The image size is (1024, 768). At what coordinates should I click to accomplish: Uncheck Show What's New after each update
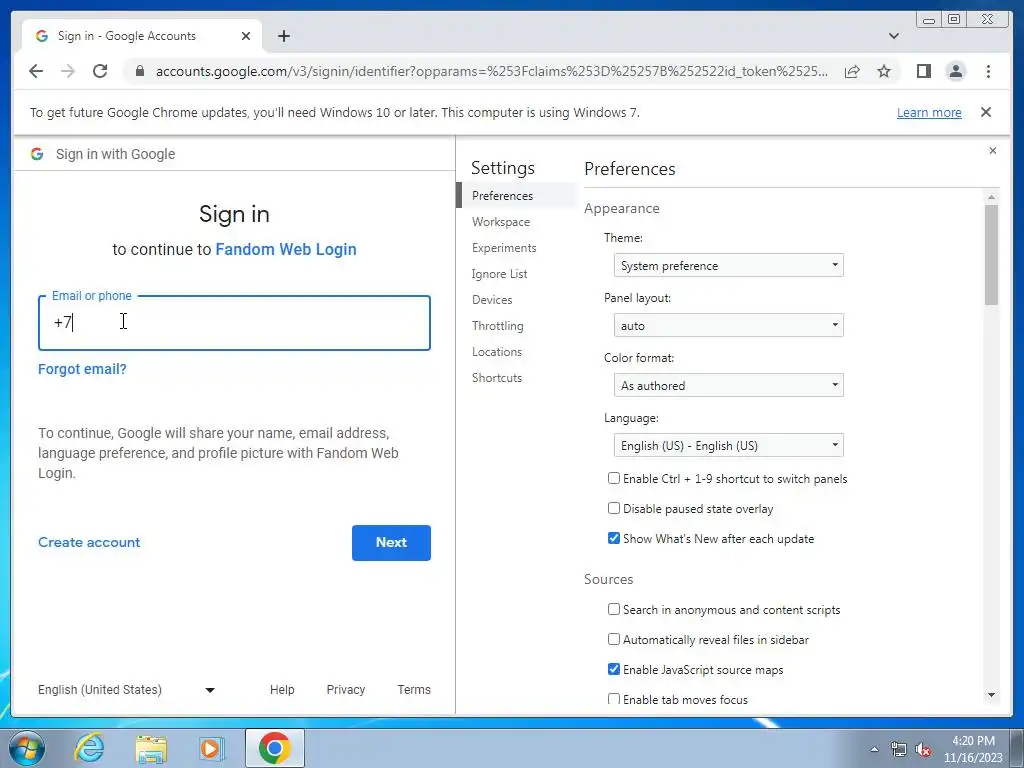coord(613,538)
